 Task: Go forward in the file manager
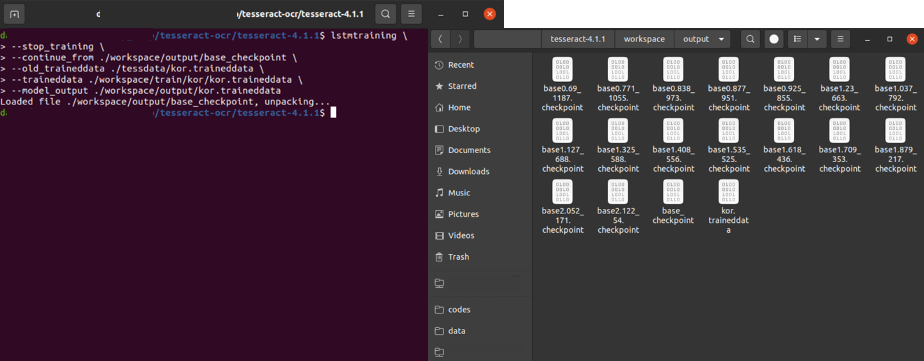(460, 39)
